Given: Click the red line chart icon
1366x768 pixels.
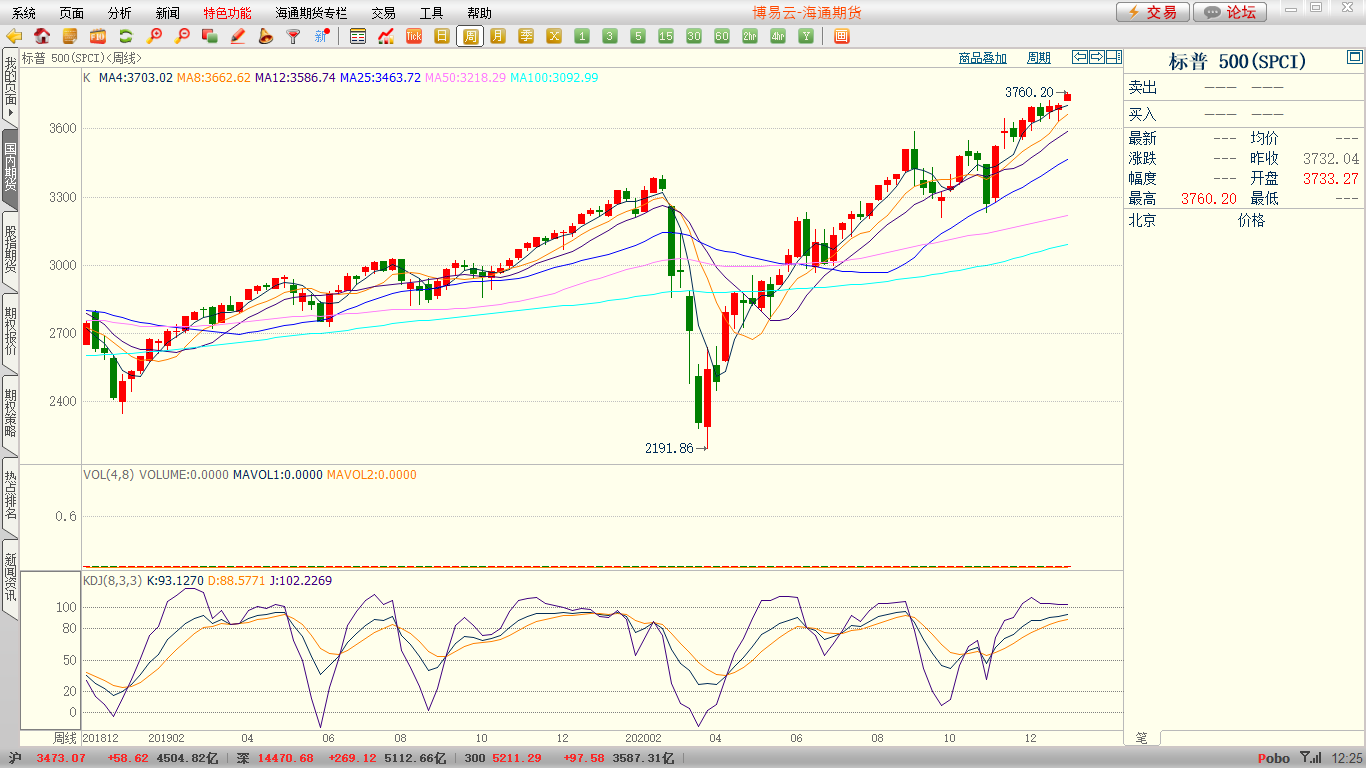Looking at the screenshot, I should (386, 36).
